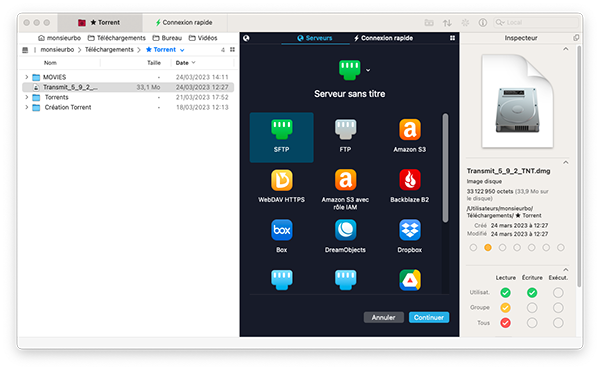This screenshot has width=600, height=370.
Task: Open the Vidéos favorite folder
Action: (x=203, y=38)
